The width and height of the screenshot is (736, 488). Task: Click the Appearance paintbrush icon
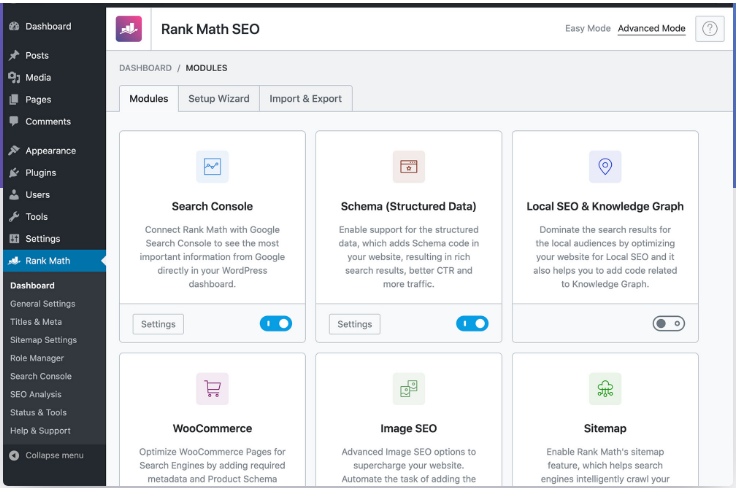point(14,151)
